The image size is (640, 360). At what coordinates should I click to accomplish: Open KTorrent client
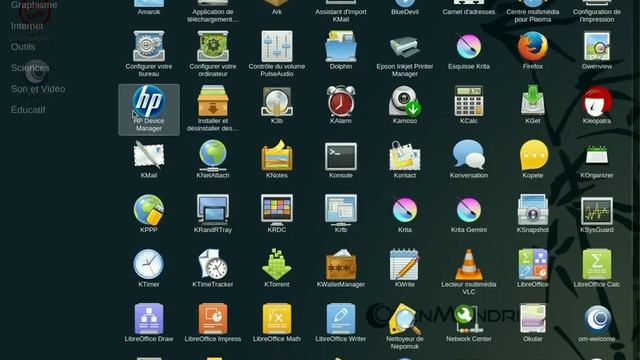(x=277, y=269)
